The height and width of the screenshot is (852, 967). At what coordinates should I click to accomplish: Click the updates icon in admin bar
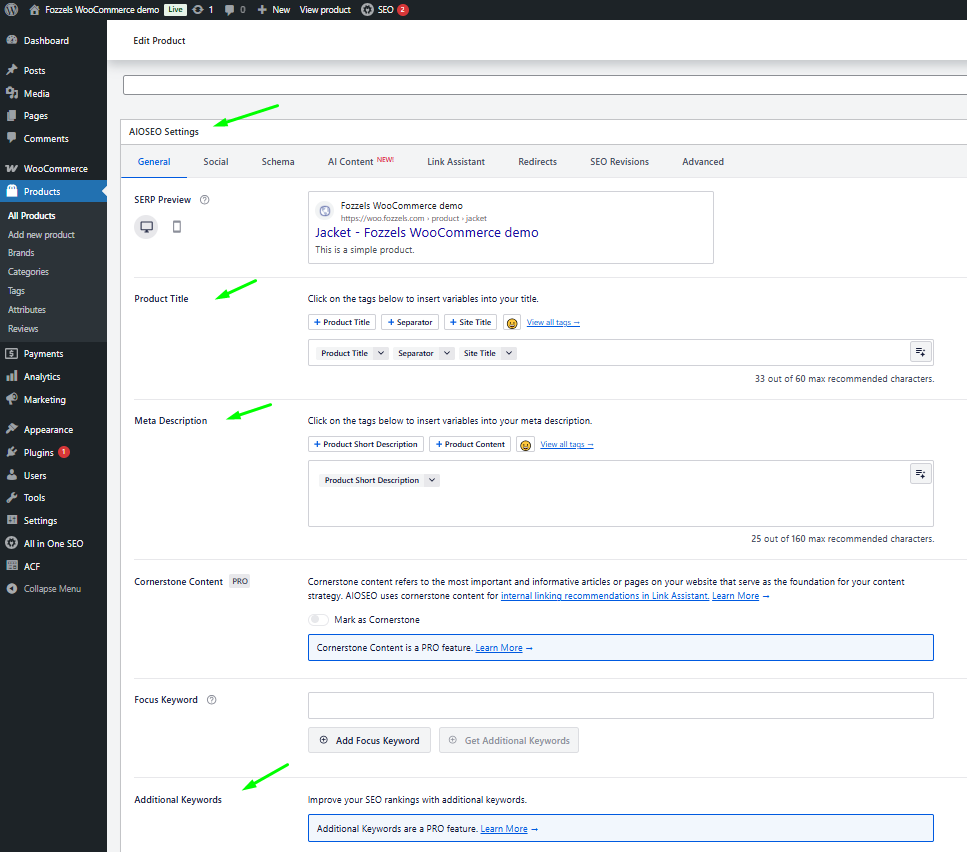point(198,10)
